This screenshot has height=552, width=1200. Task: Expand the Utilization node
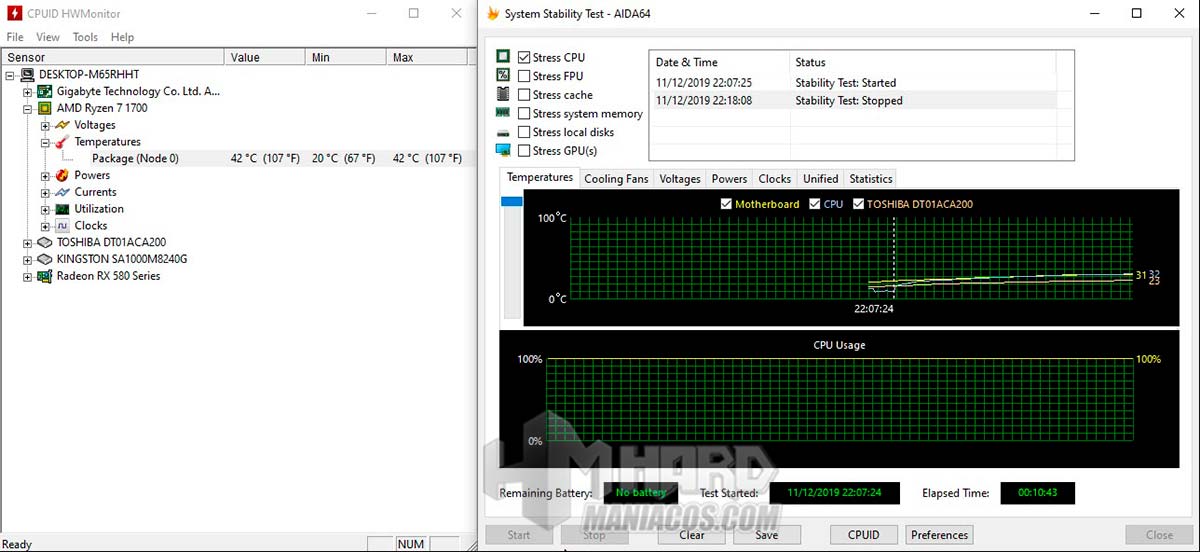(x=45, y=209)
